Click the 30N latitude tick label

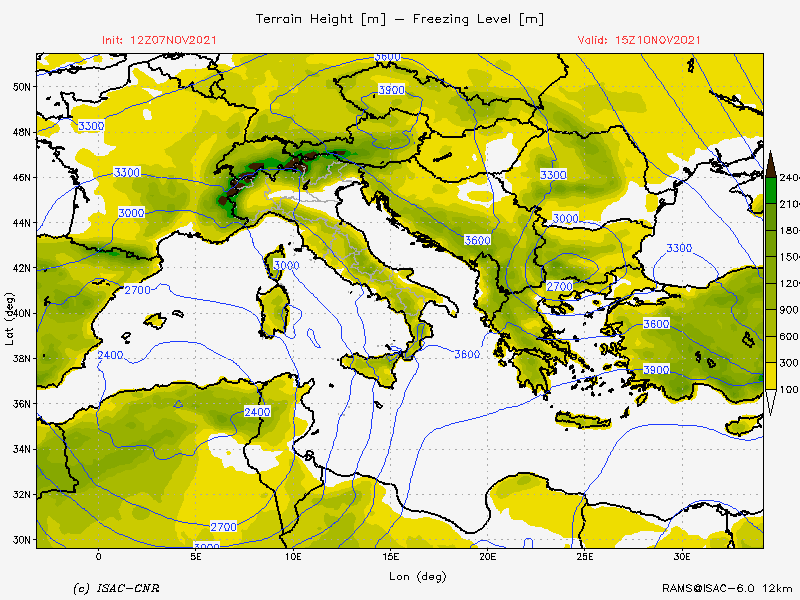(21, 540)
